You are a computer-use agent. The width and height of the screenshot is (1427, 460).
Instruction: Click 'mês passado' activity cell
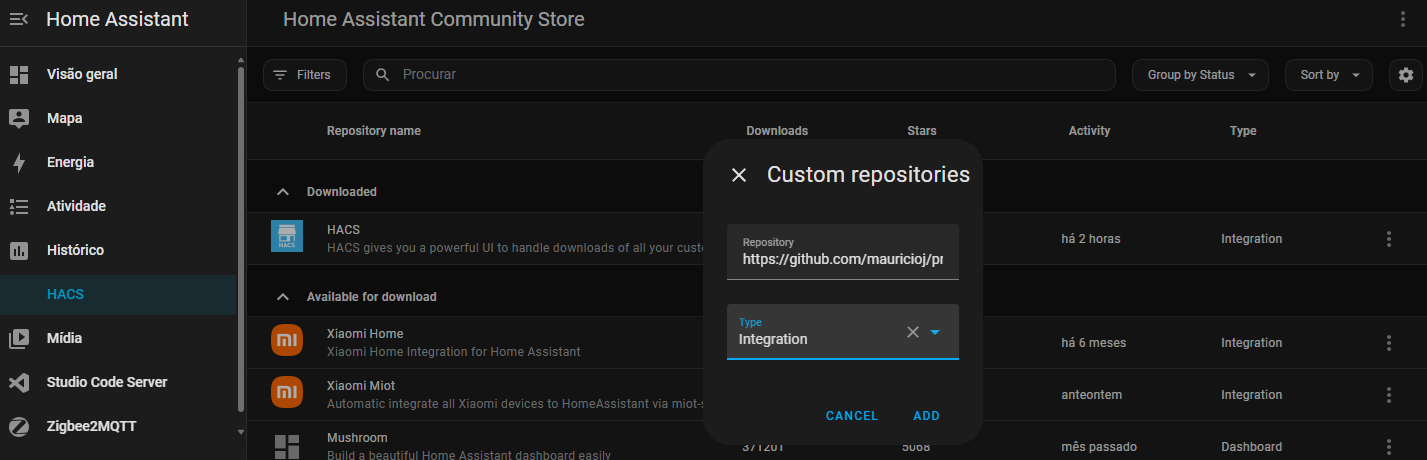(x=1099, y=447)
